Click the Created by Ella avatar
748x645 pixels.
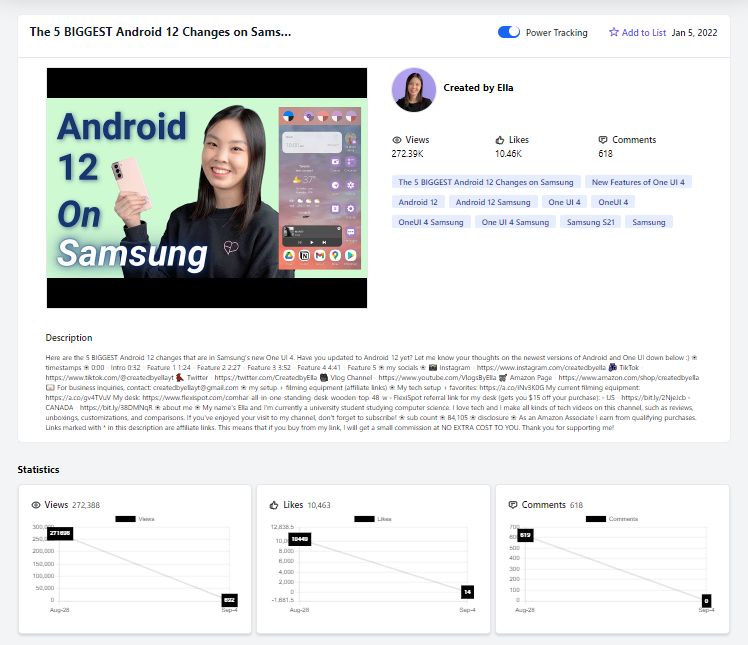tap(414, 90)
